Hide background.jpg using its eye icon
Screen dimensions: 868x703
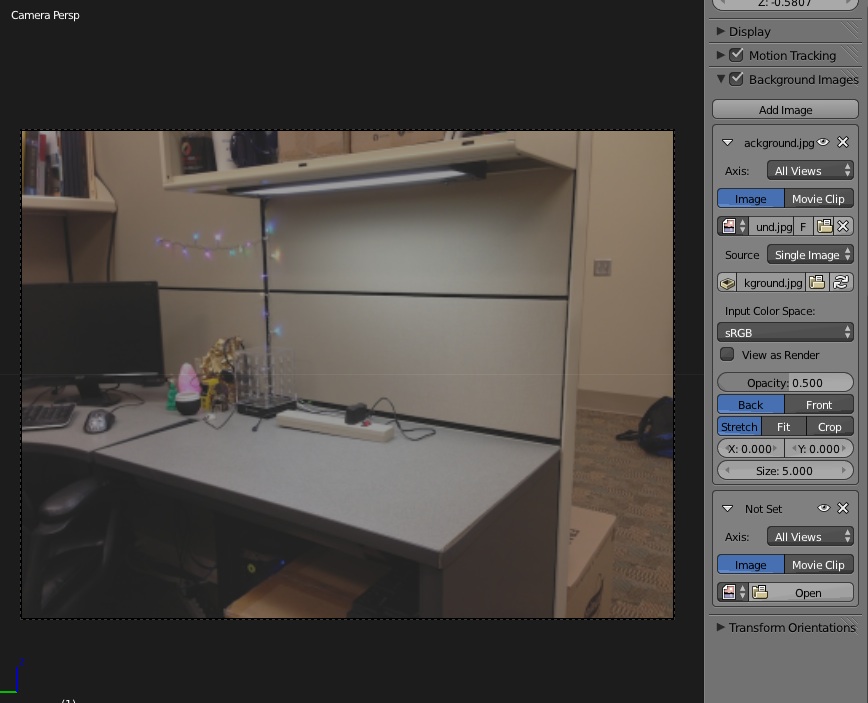pos(824,143)
